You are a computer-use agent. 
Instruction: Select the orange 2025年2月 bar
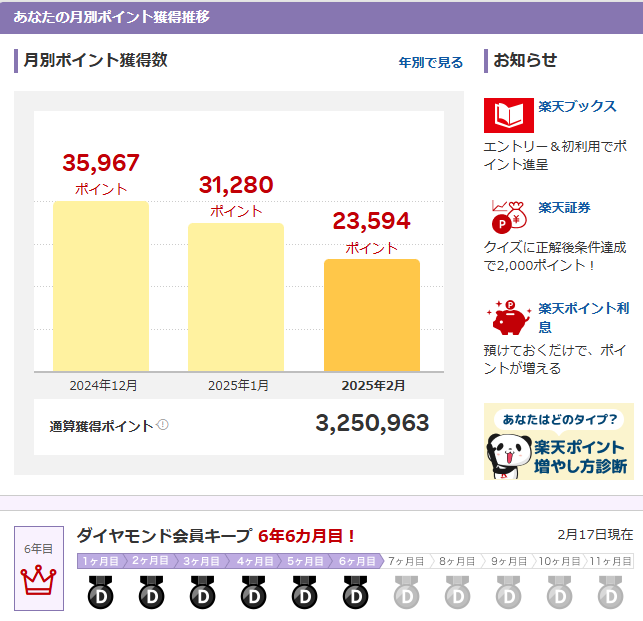pos(372,315)
